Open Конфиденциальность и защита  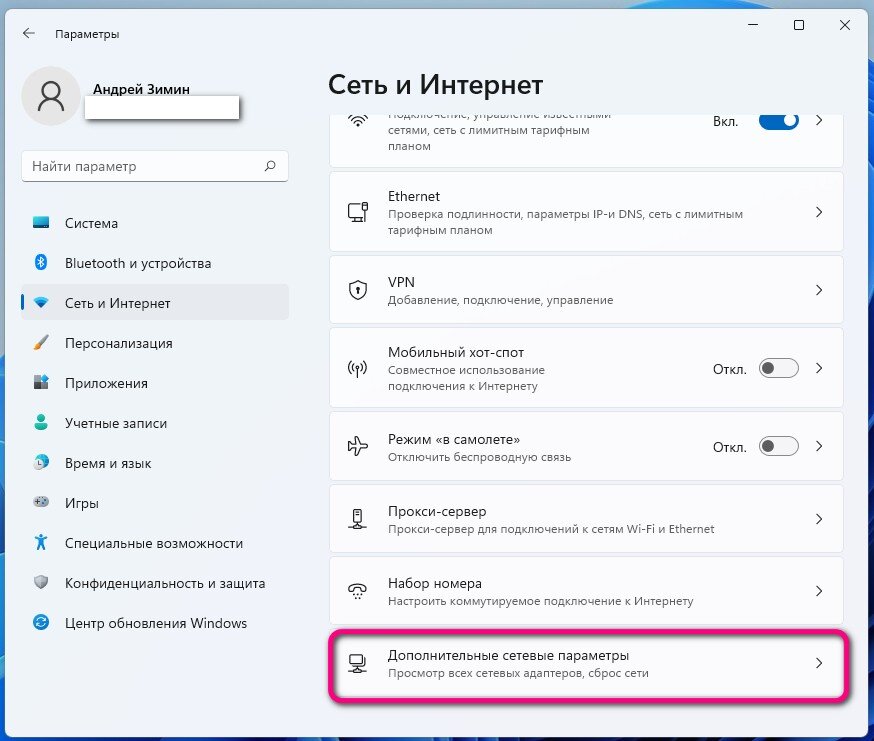(x=155, y=583)
